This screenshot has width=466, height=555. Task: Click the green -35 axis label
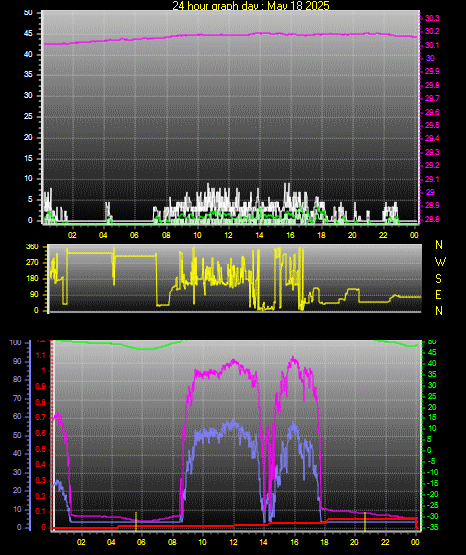pos(432,527)
